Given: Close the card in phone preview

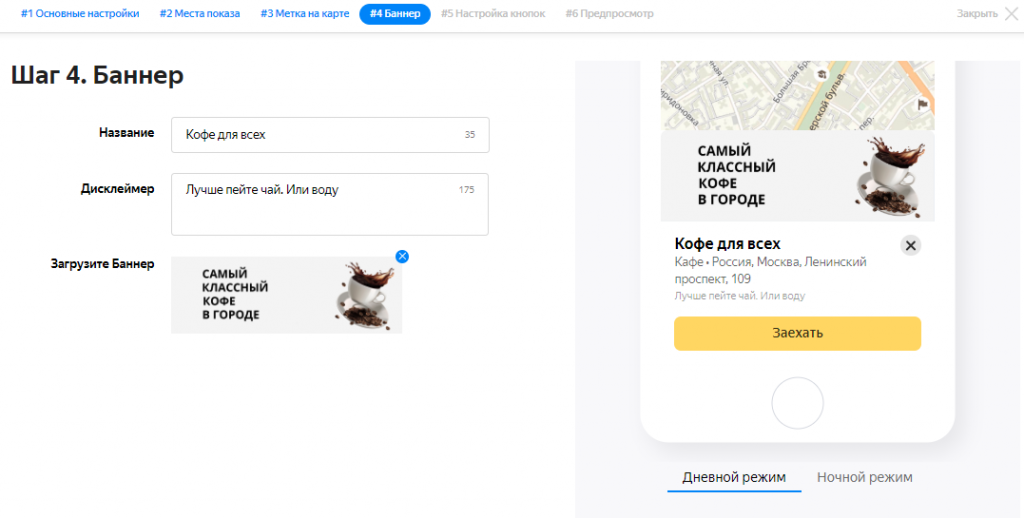Looking at the screenshot, I should pos(910,245).
